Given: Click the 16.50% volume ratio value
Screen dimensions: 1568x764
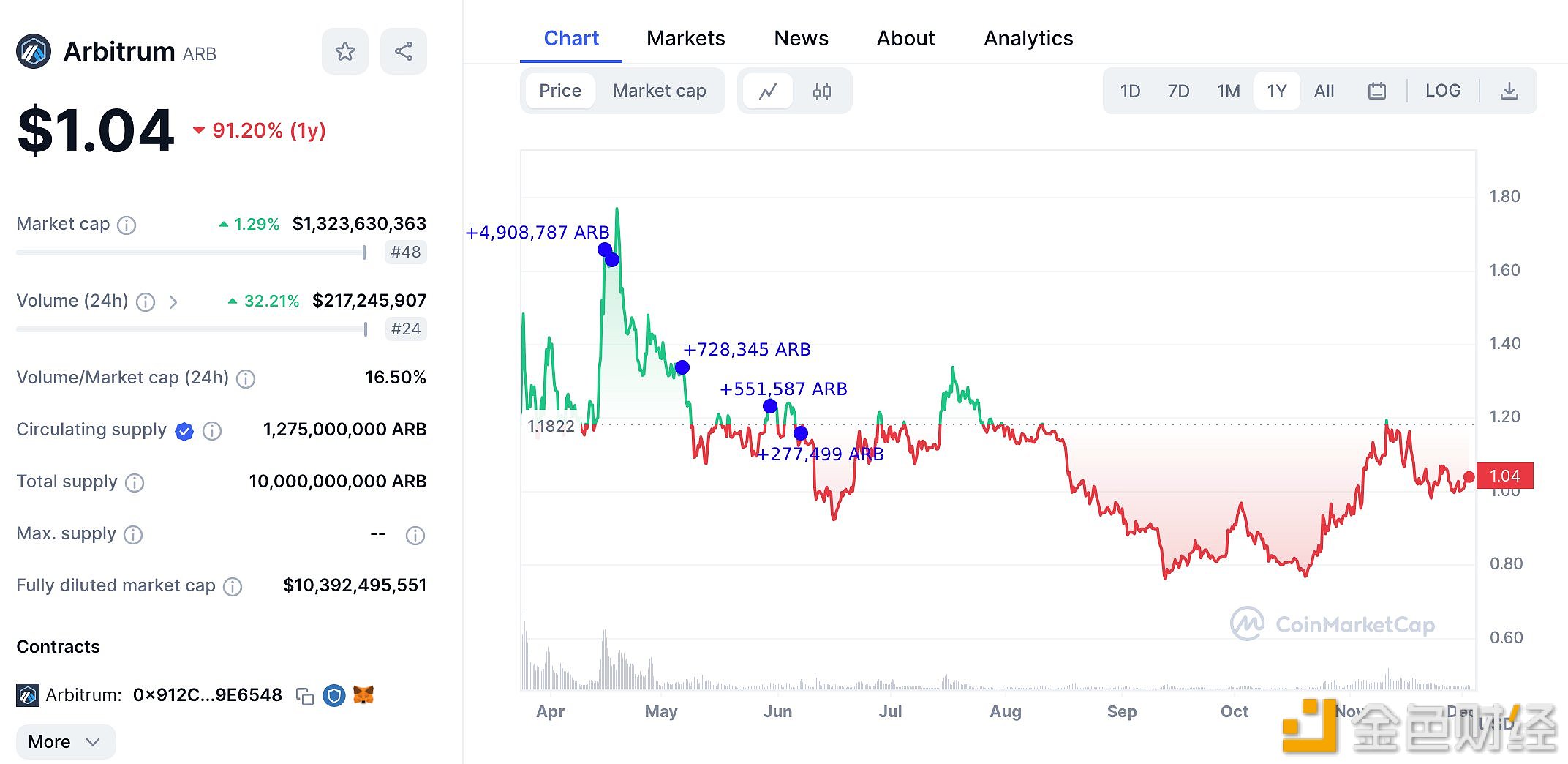Looking at the screenshot, I should pyautogui.click(x=396, y=378).
